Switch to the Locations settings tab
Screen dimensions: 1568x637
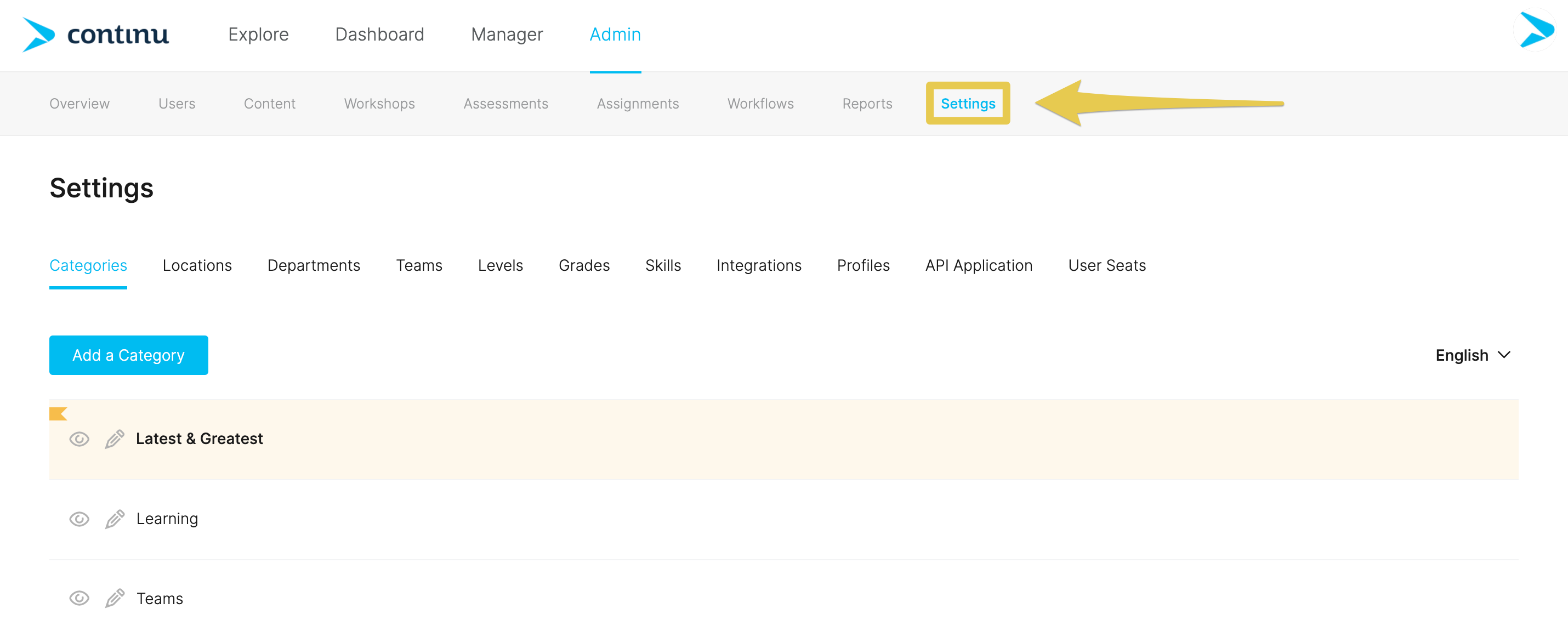(x=197, y=266)
